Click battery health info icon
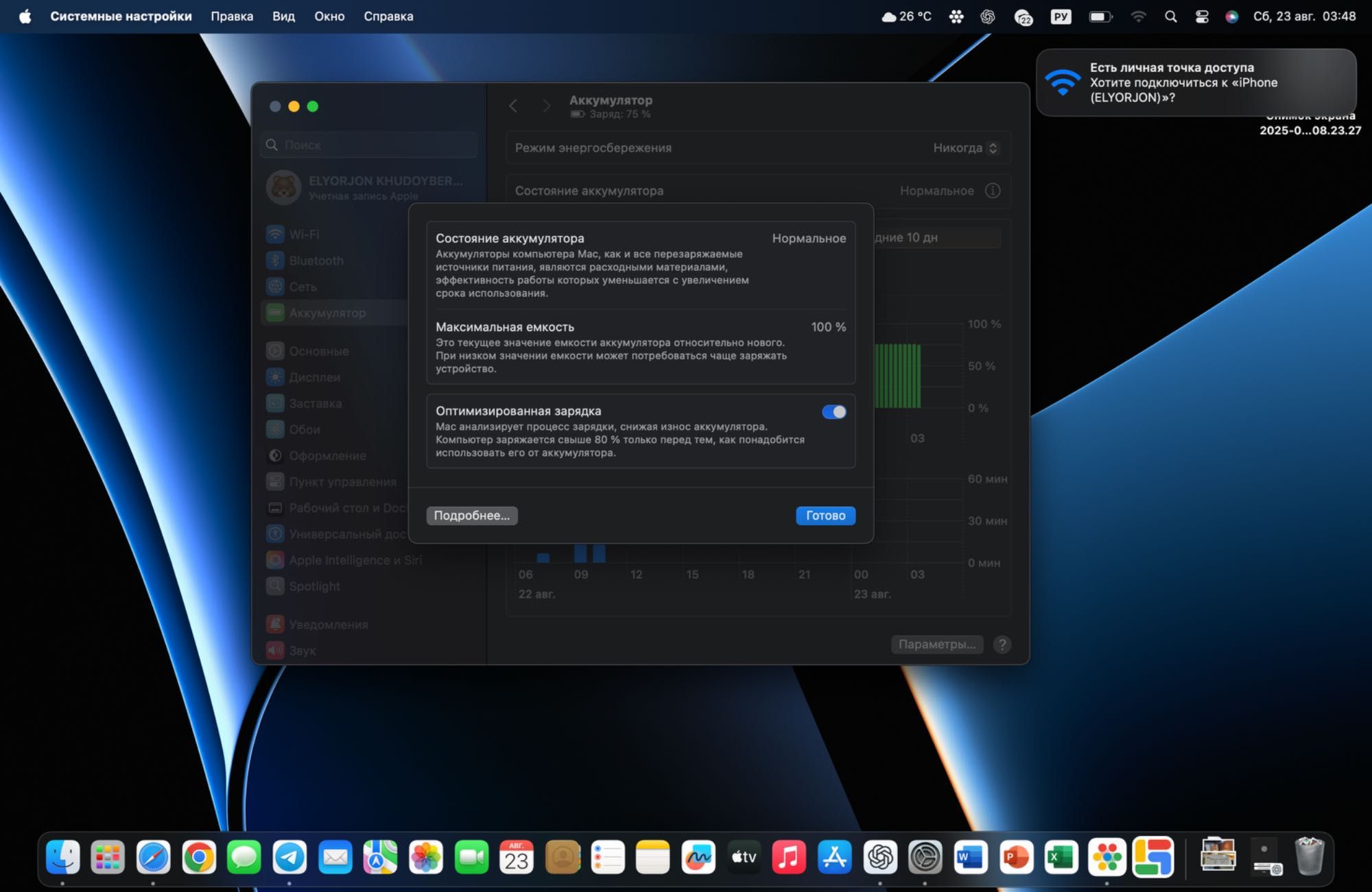 (x=993, y=191)
